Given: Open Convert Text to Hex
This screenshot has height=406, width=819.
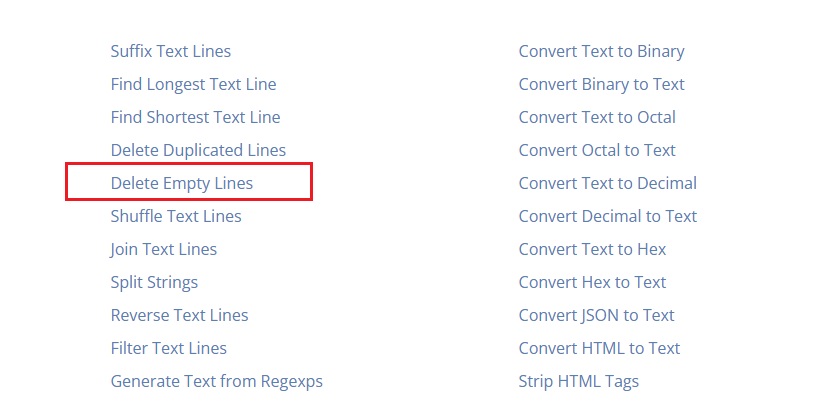Looking at the screenshot, I should tap(592, 249).
